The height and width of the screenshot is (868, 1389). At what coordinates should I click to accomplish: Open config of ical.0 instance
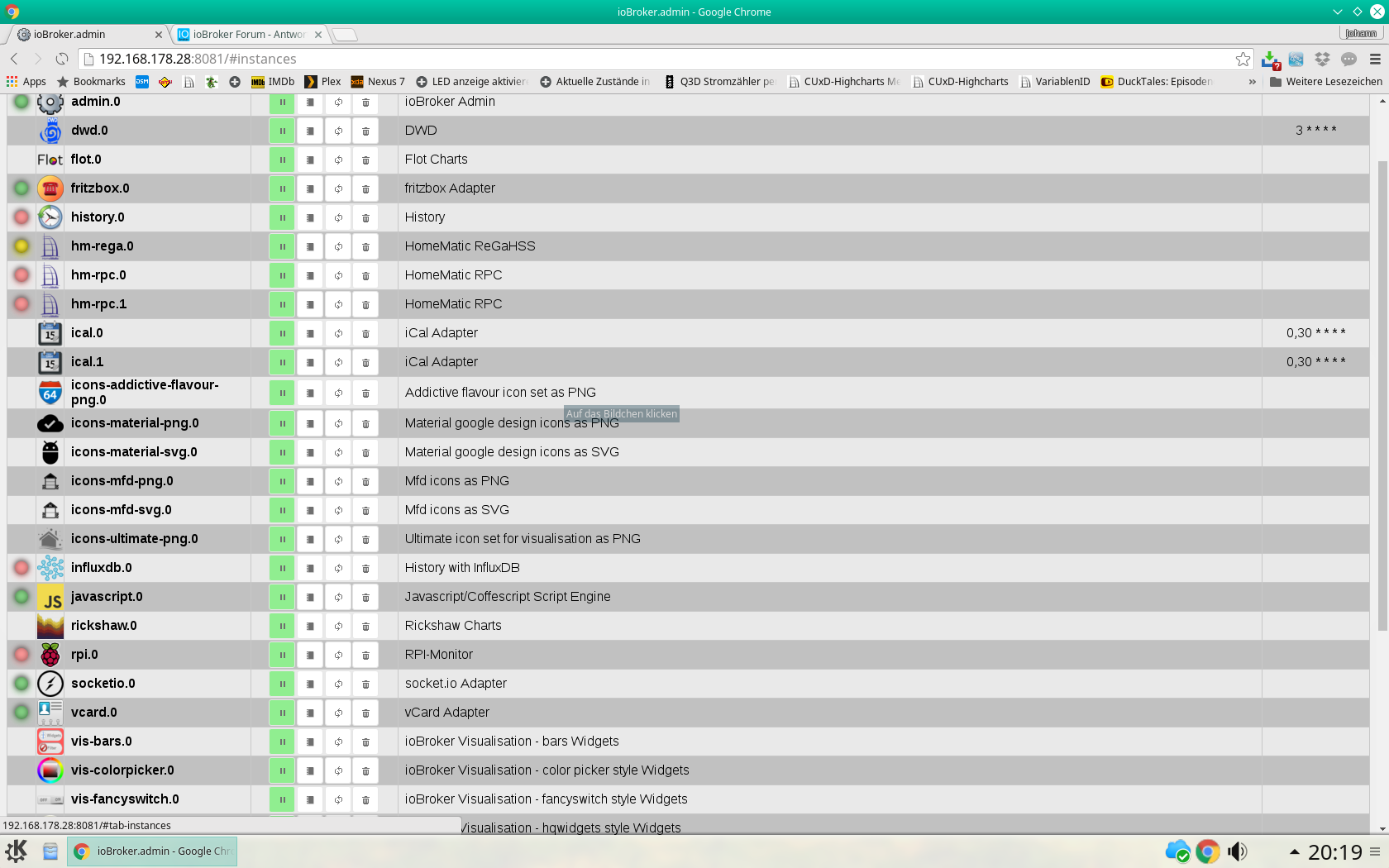pyautogui.click(x=310, y=333)
